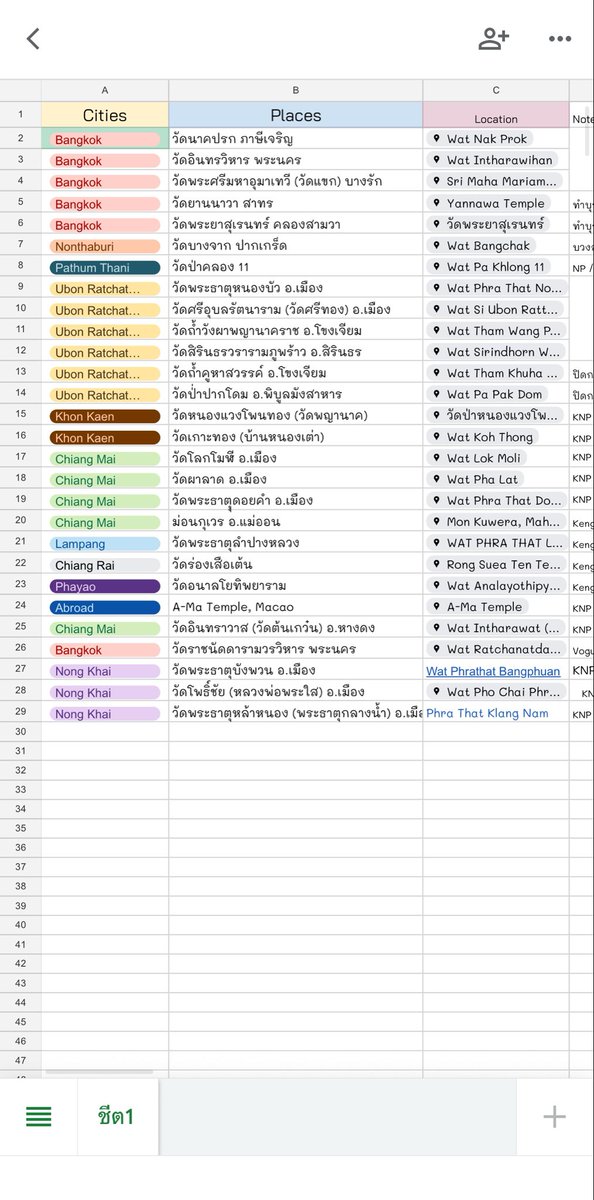This screenshot has height=1200, width=594.
Task: Switch to the ชีต1 sheet tab
Action: [x=116, y=1117]
